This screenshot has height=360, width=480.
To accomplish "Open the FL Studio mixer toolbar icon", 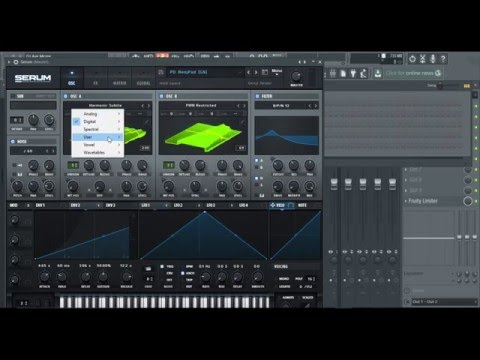I will click(333, 73).
